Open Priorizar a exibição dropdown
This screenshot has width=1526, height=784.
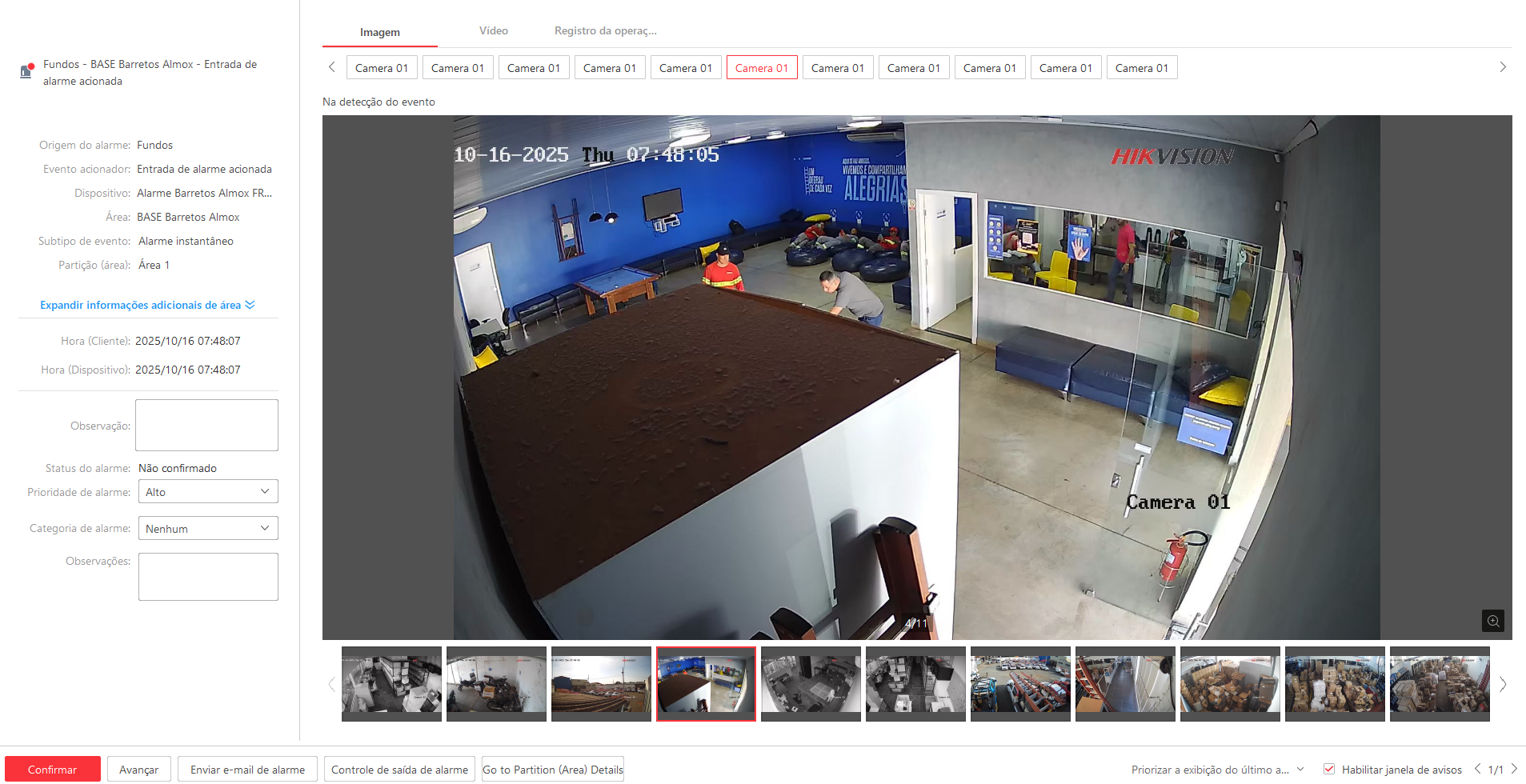(1217, 770)
